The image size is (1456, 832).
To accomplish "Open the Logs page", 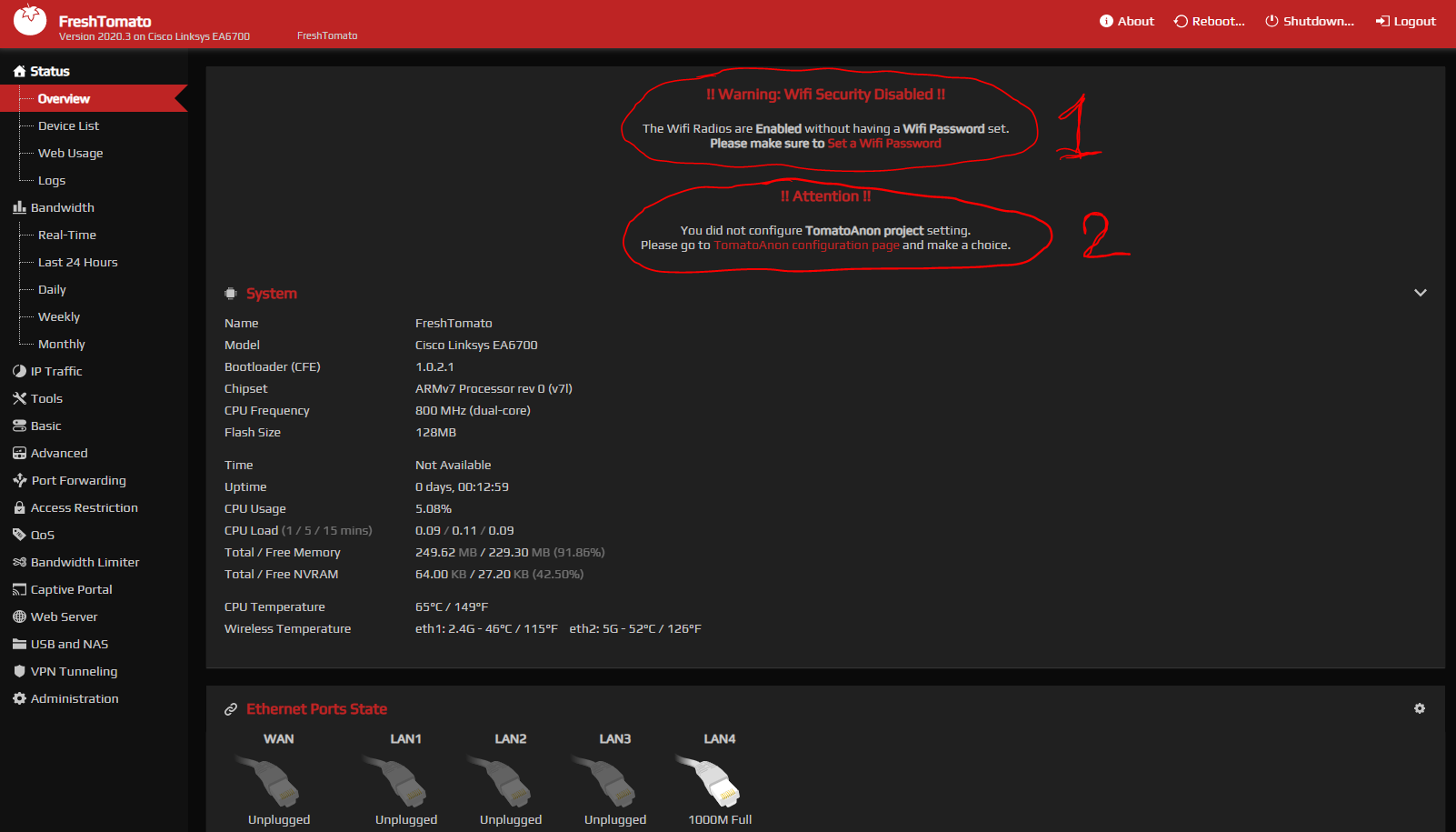I will coord(52,180).
